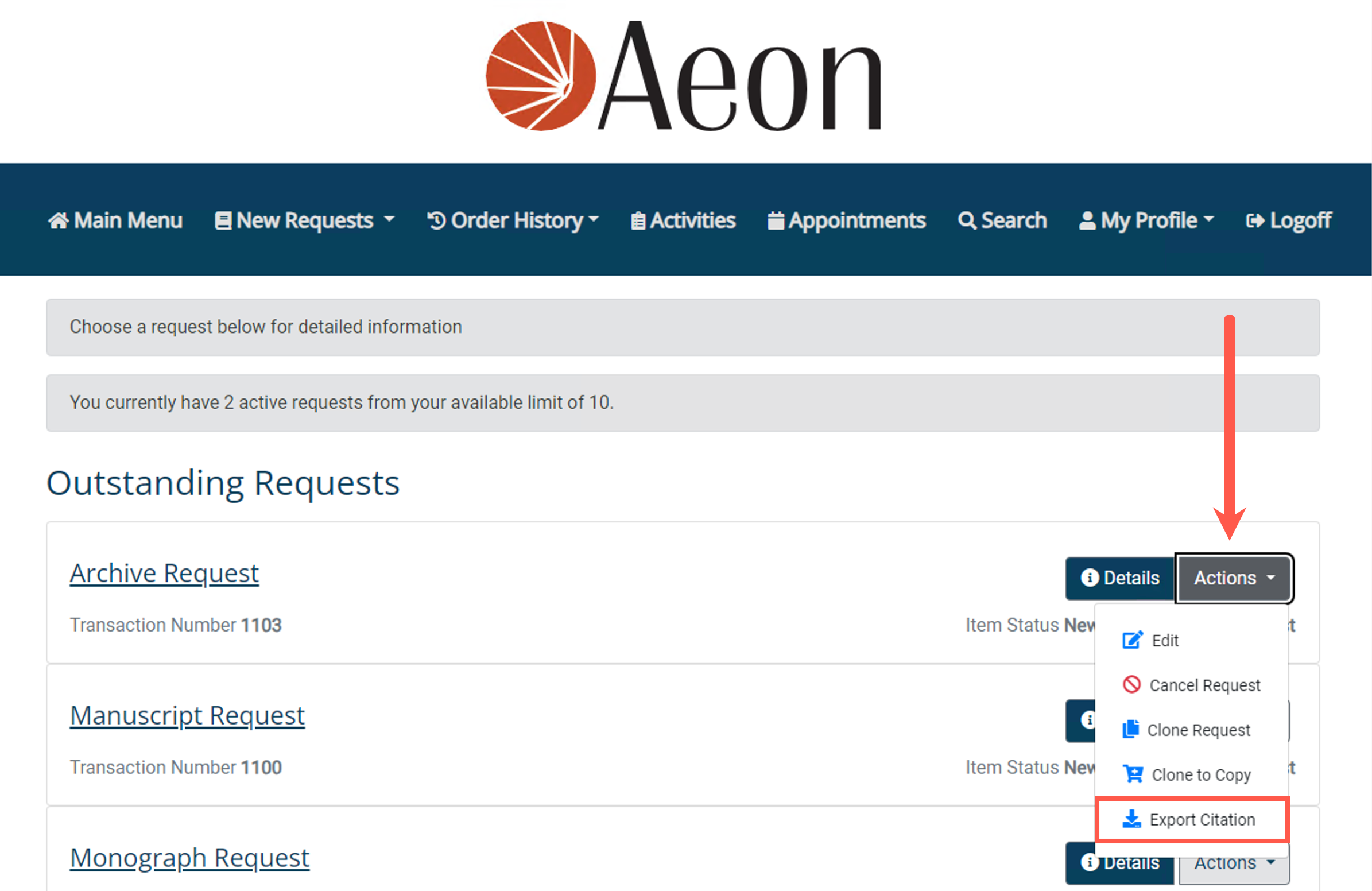Click the Appointments calendar icon
Image resolution: width=1372 pixels, height=891 pixels.
776,220
